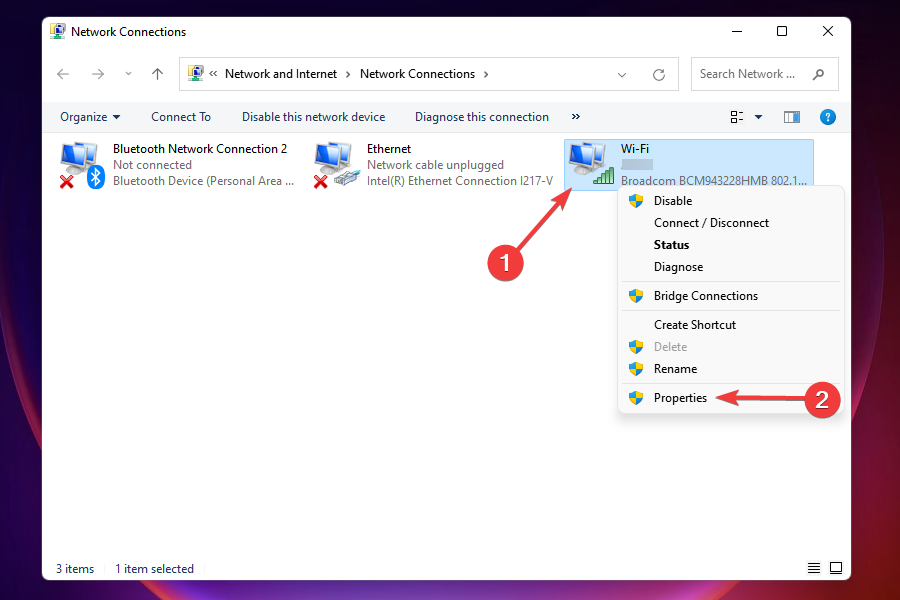Minimize the Network Connections window
Screen dimensions: 900x600
(737, 32)
